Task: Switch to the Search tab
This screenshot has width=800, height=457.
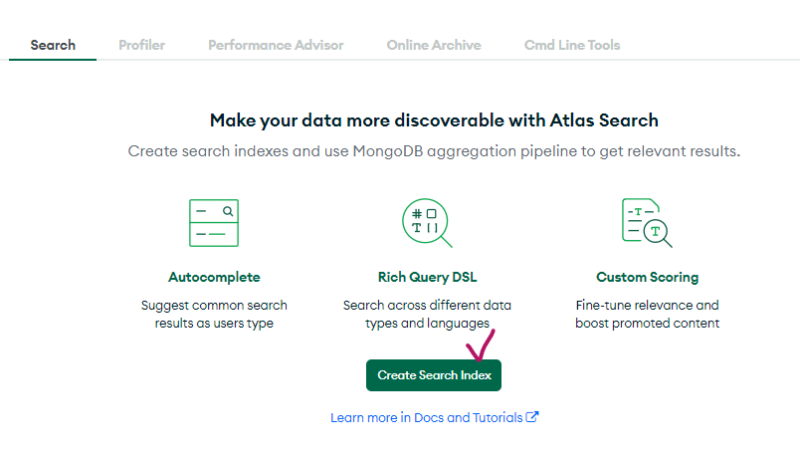Action: tap(53, 45)
